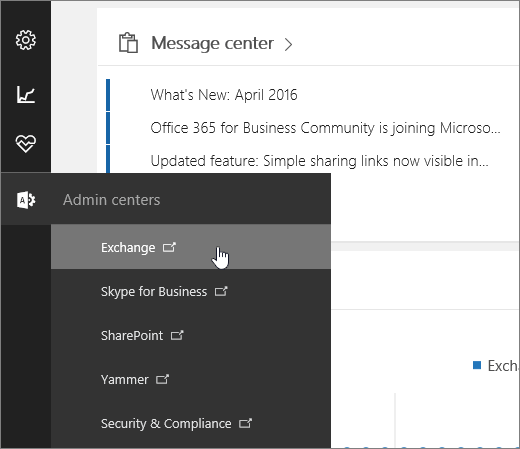Open the Settings gear in sidebar
Viewport: 520px width, 449px height.
coord(26,40)
